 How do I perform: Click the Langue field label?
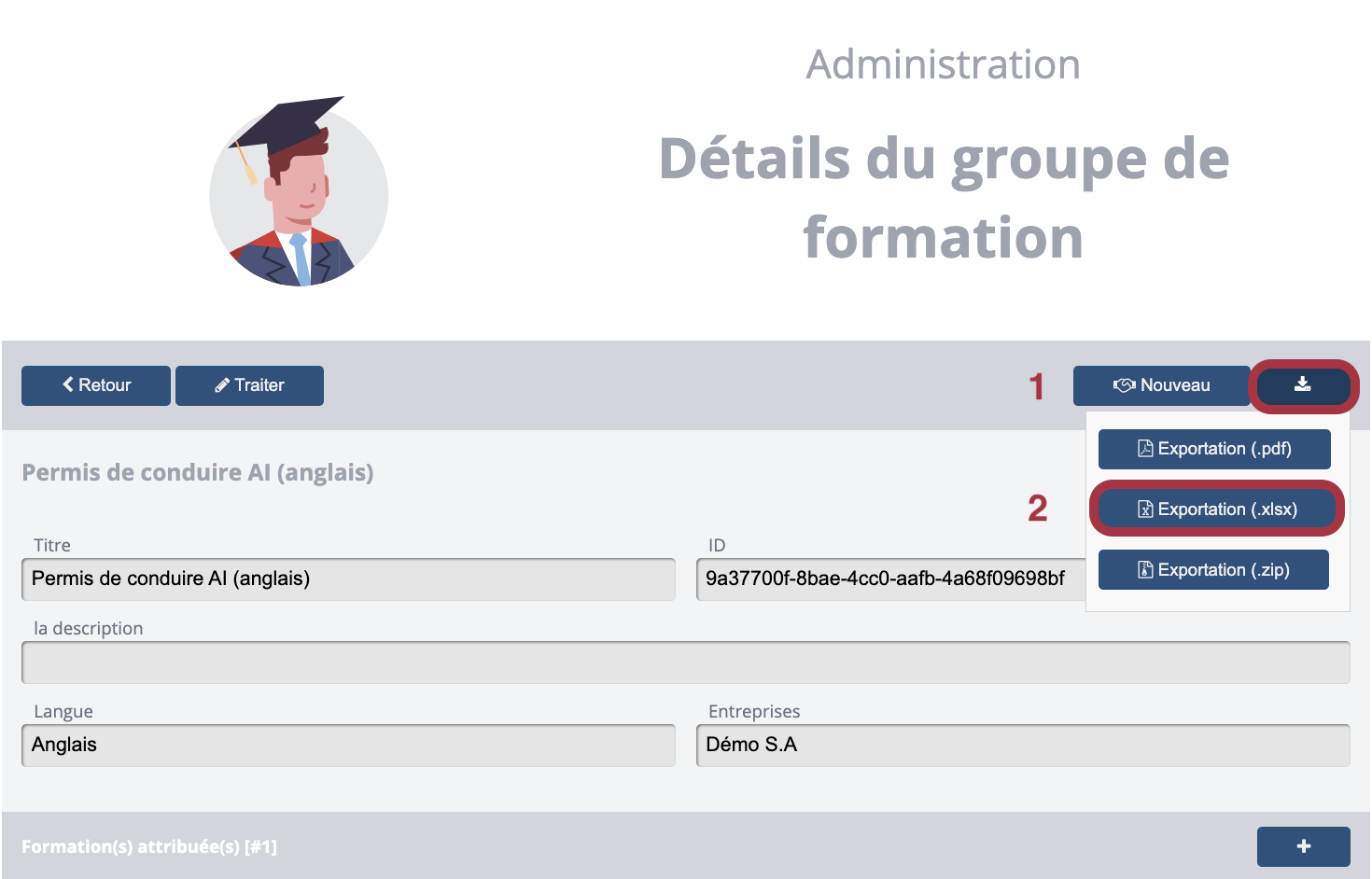coord(63,711)
